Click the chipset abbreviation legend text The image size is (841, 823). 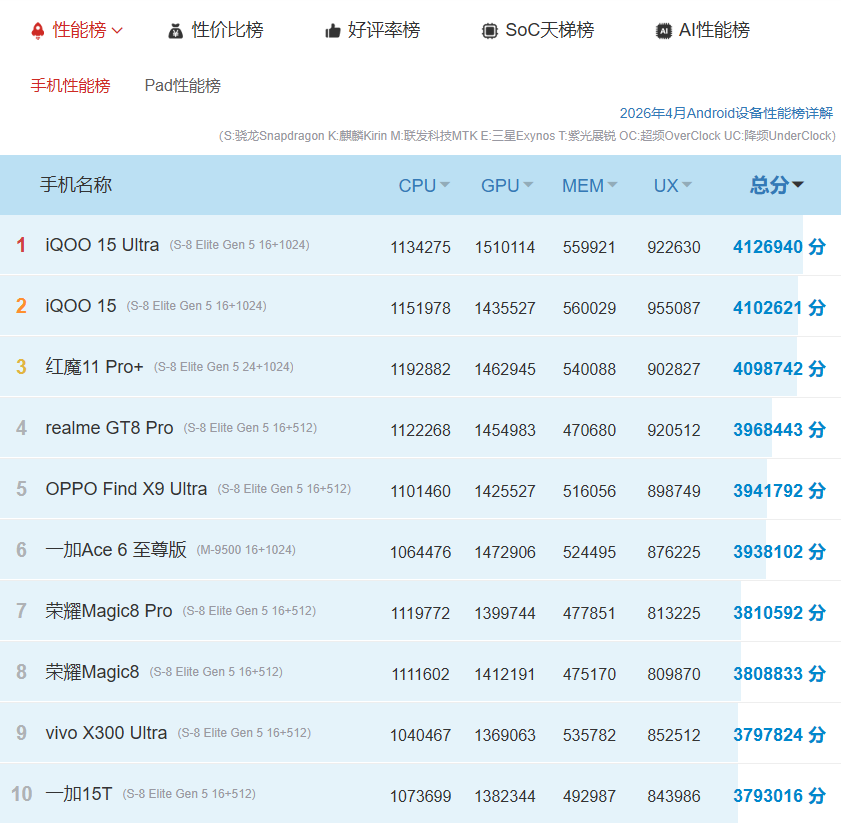pyautogui.click(x=527, y=136)
